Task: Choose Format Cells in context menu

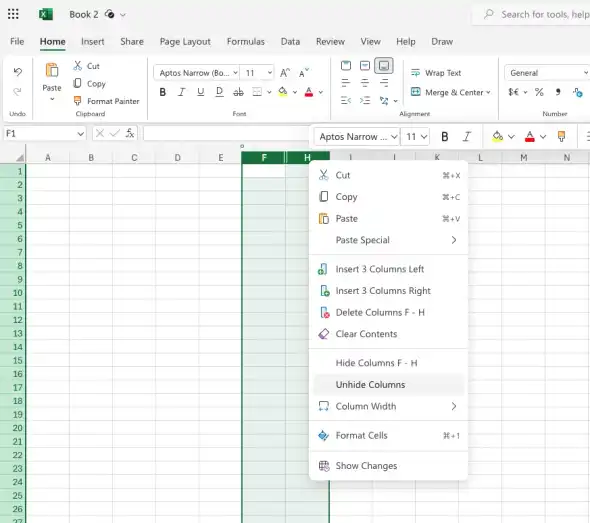Action: (x=388, y=435)
